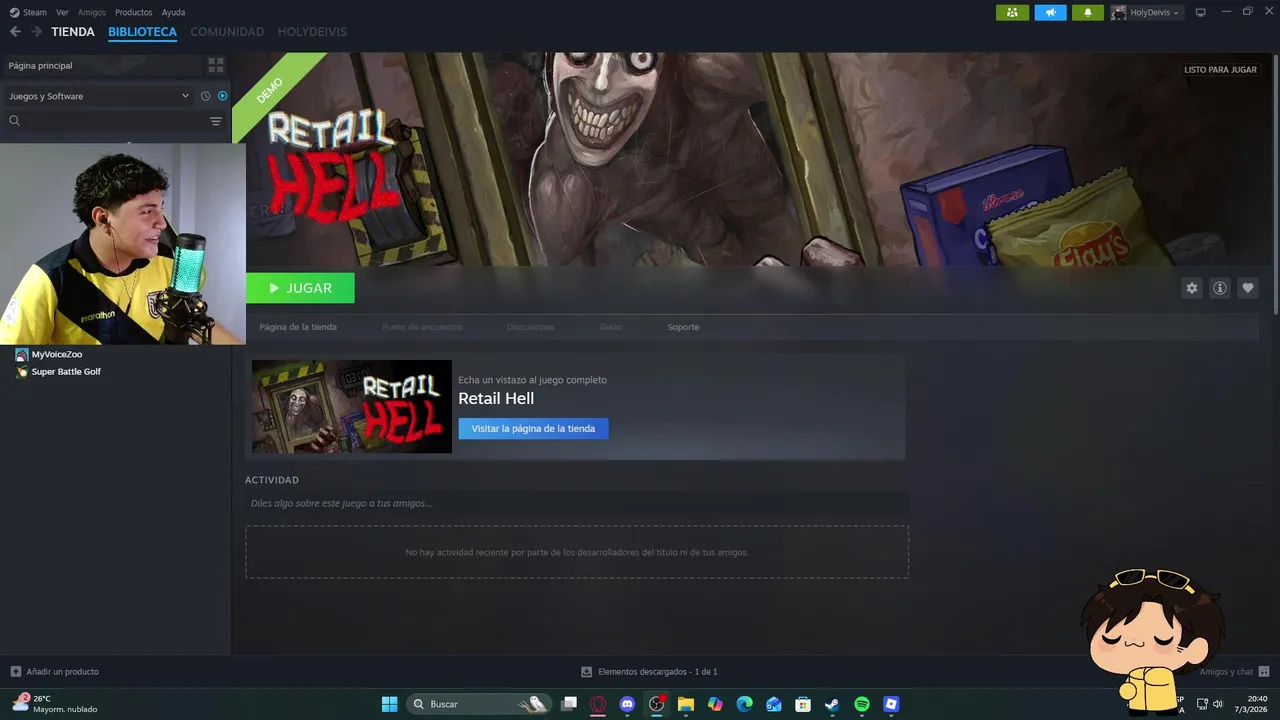Screen dimensions: 1280x720
Task: Open Task View from taskbar
Action: (x=569, y=704)
